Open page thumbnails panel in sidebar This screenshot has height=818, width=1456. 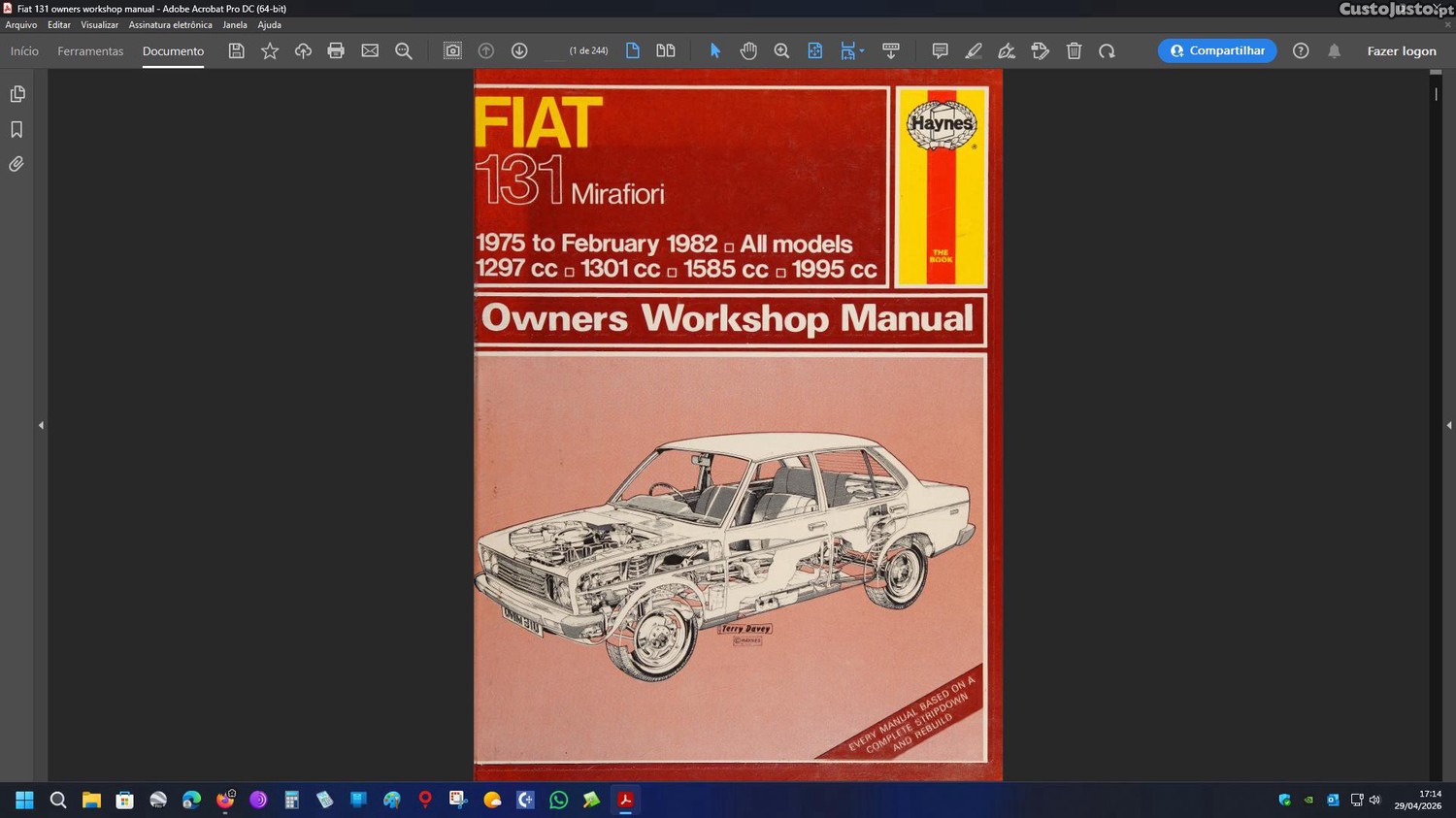[17, 94]
